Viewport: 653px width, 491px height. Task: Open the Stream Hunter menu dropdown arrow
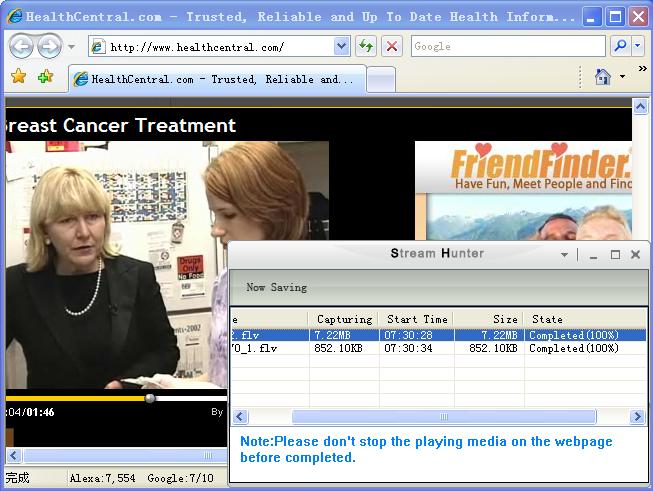[564, 254]
